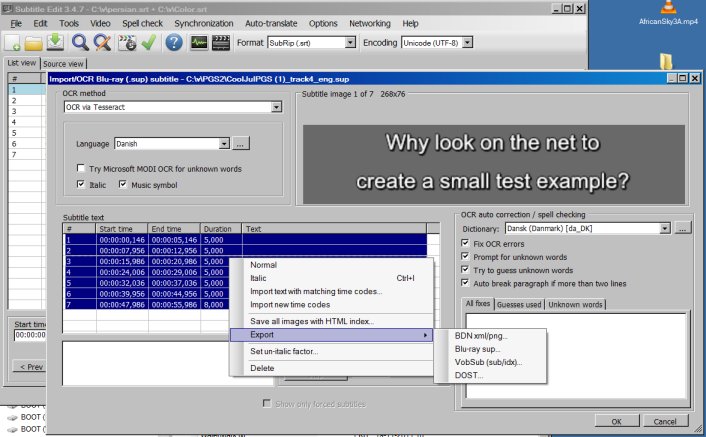
Task: Toggle the waveform toolbar icon
Action: [x=199, y=43]
